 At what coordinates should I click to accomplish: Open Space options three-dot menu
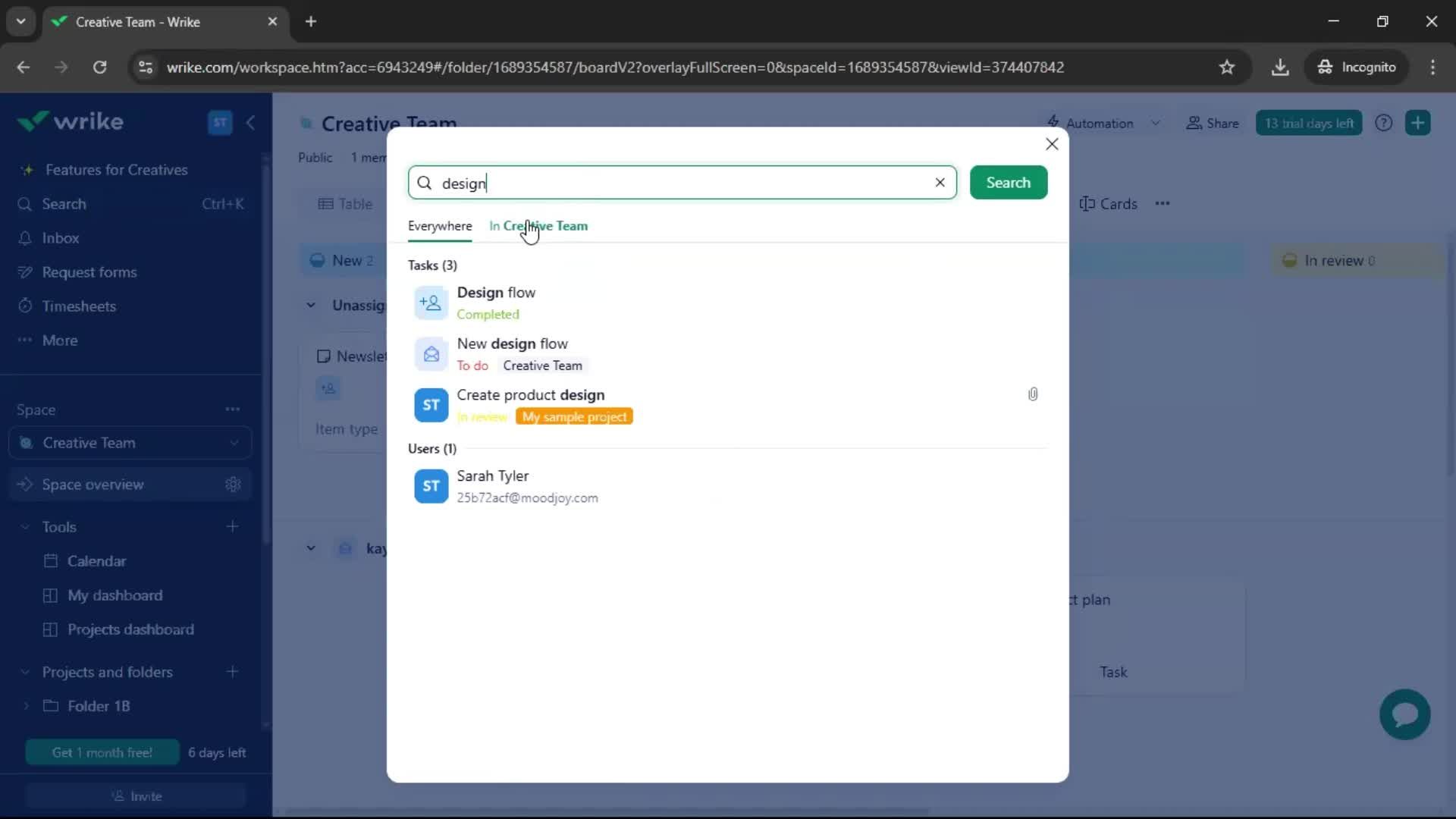point(233,409)
